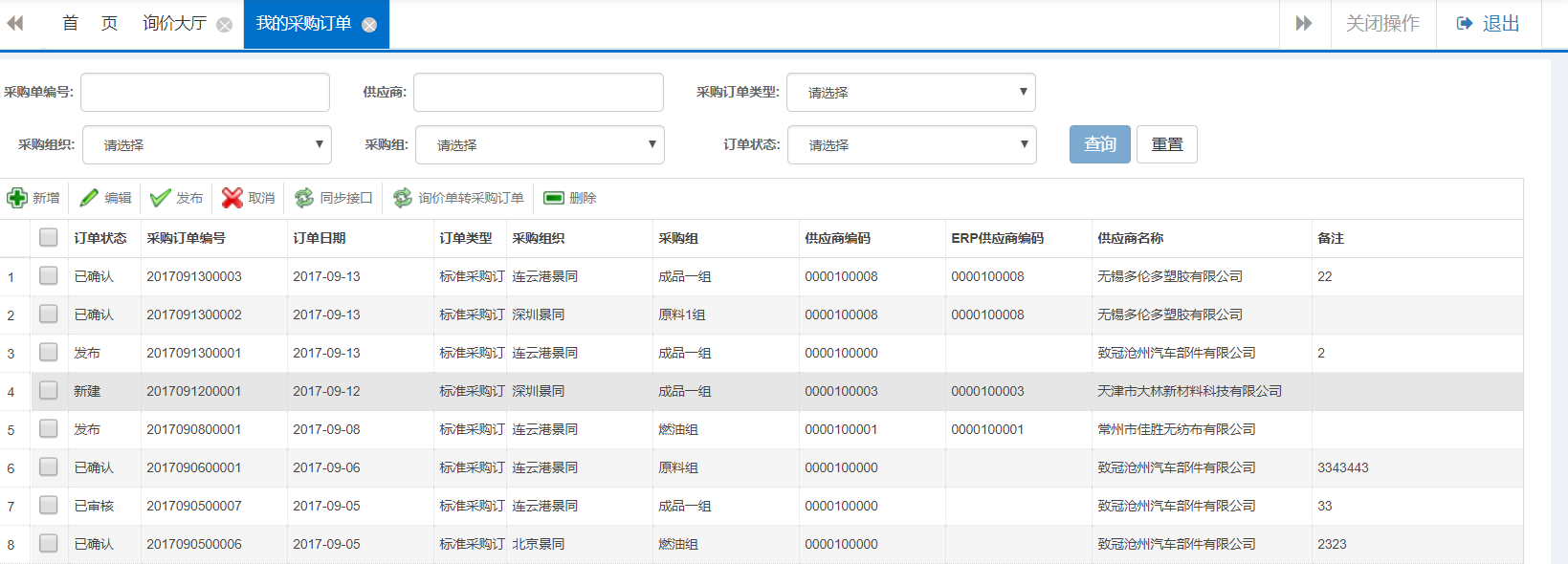Click order number 2017091300003 cell
Viewport: 1568px width, 564px height.
click(194, 276)
